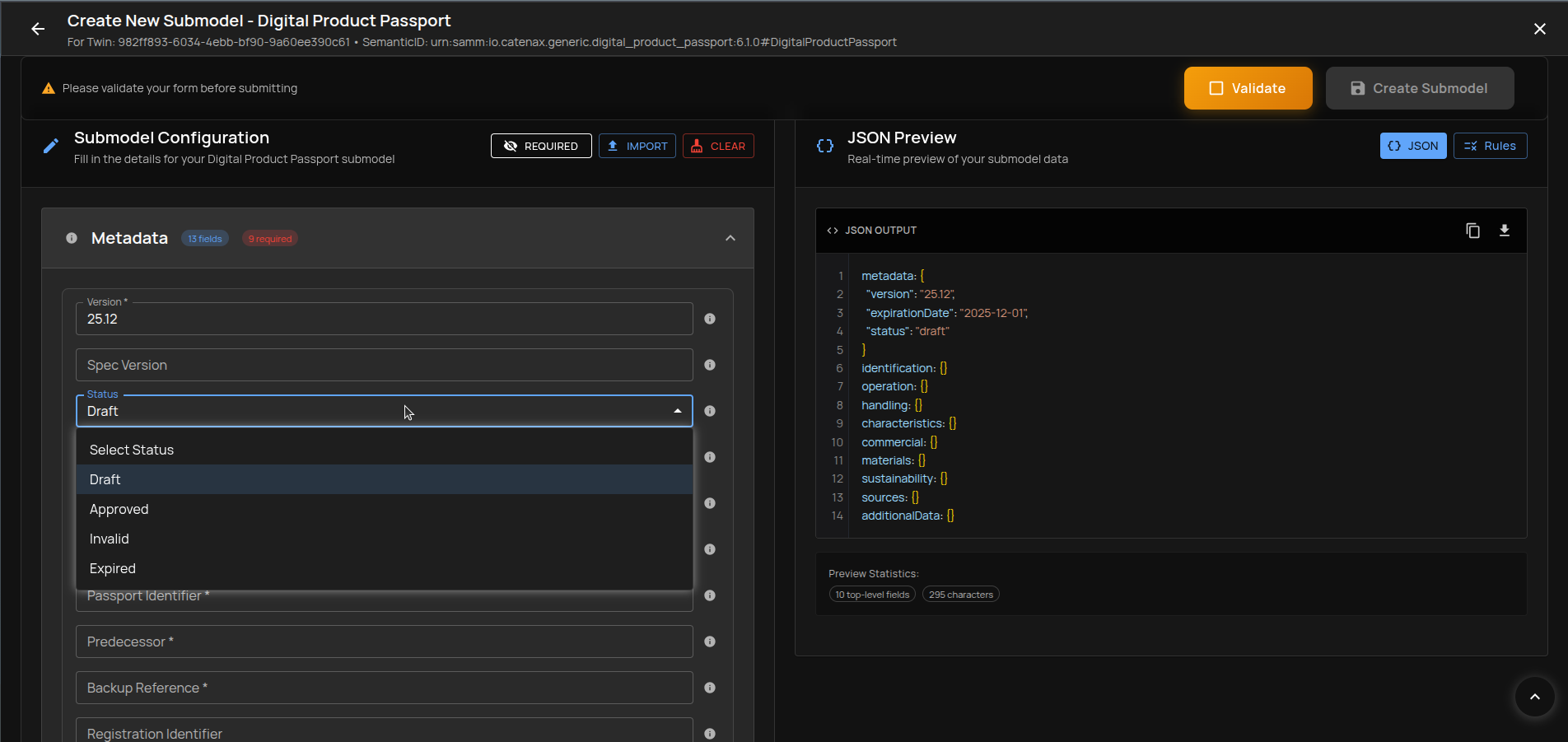Collapse the Metadata section
1568x742 pixels.
[x=730, y=238]
